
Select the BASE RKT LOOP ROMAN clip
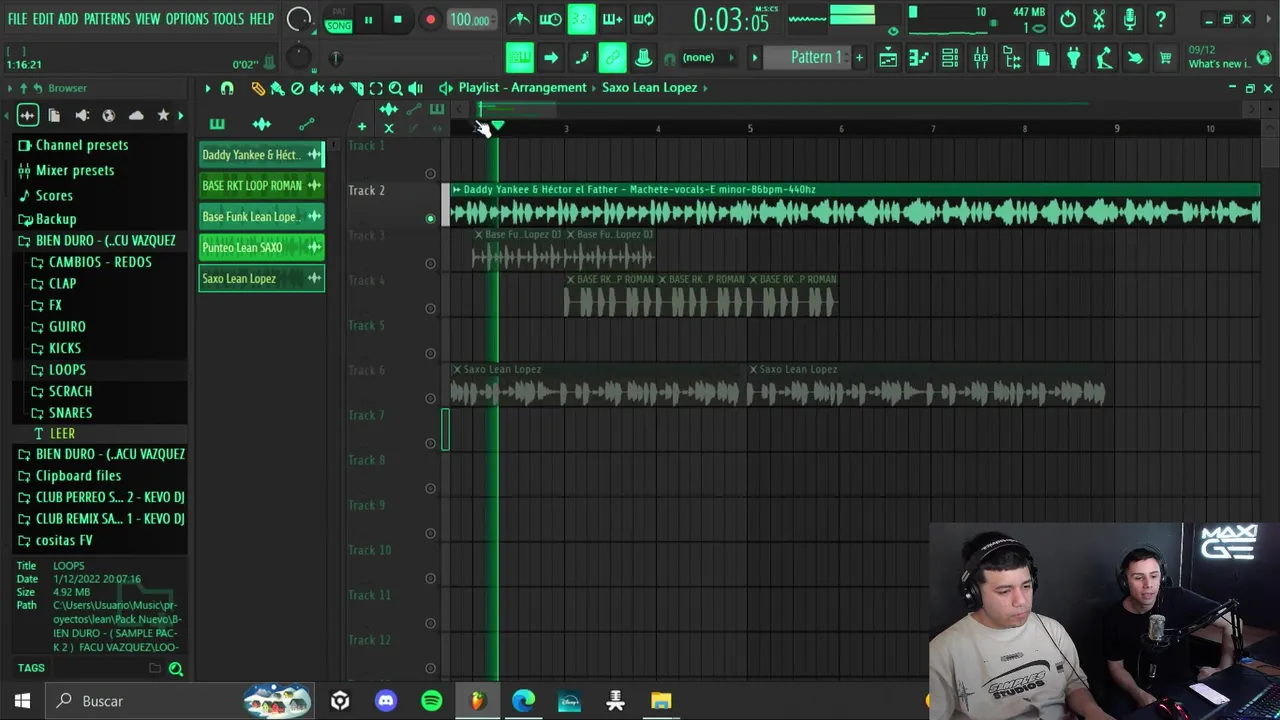point(261,186)
